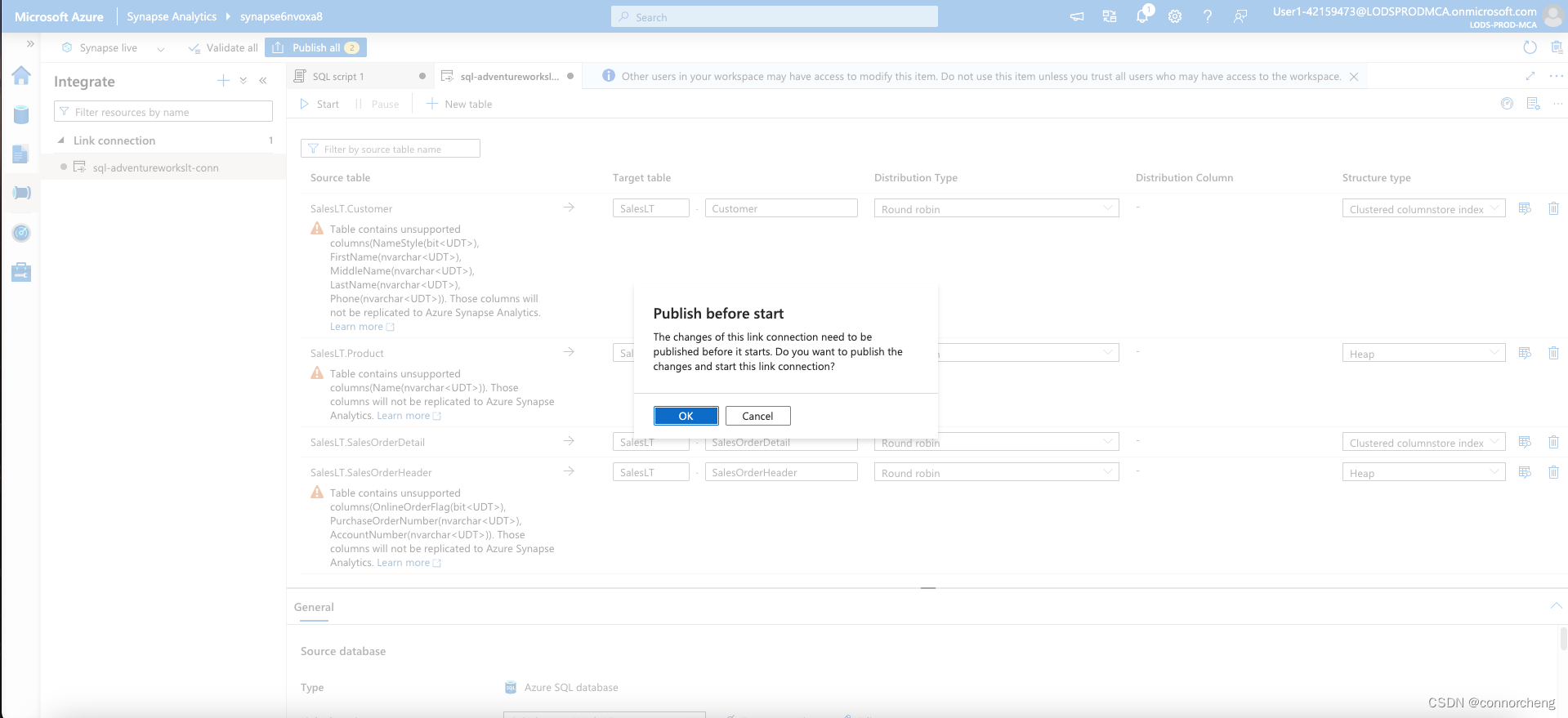The width and height of the screenshot is (1568, 718).
Task: Open the Develop hub document icon
Action: click(x=21, y=154)
